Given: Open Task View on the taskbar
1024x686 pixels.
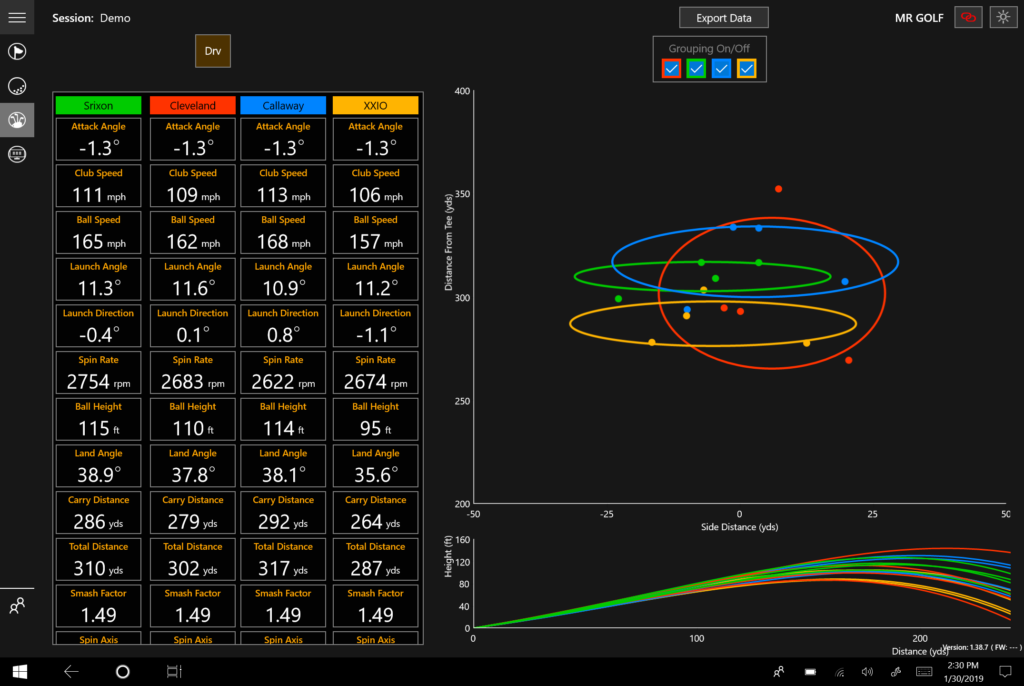Looking at the screenshot, I should 174,672.
